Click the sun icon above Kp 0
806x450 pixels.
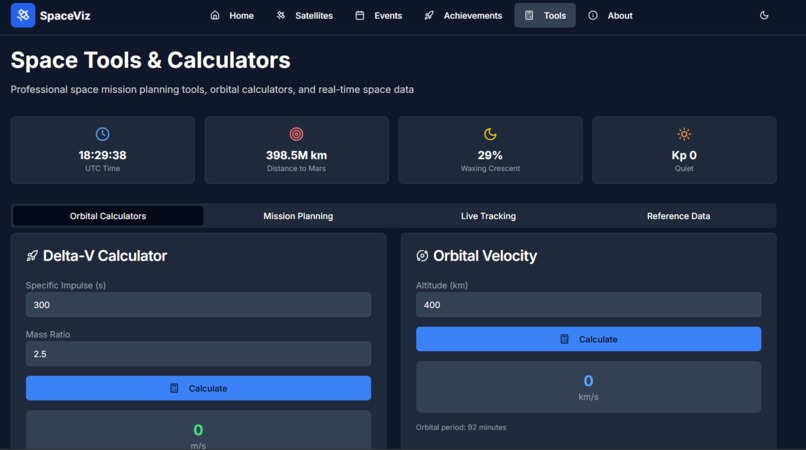(x=684, y=134)
